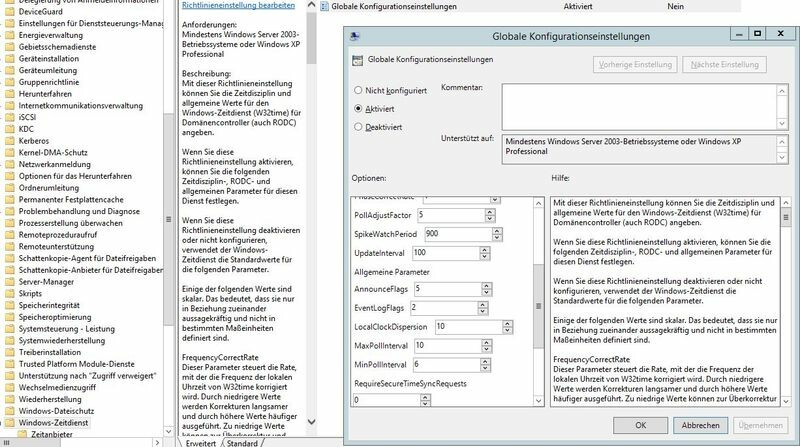Click the MaxPollInterval value field
Viewport: 800px width, 447px height.
tap(447, 346)
